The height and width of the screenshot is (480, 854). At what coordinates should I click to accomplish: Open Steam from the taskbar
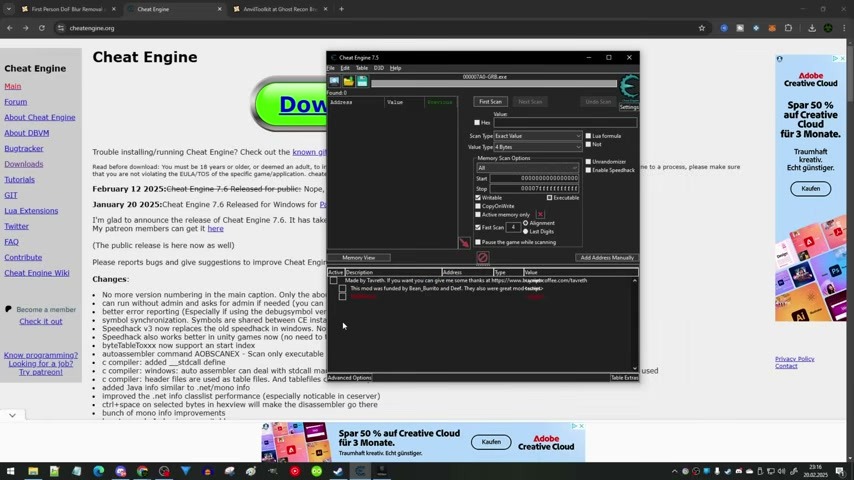click(338, 471)
